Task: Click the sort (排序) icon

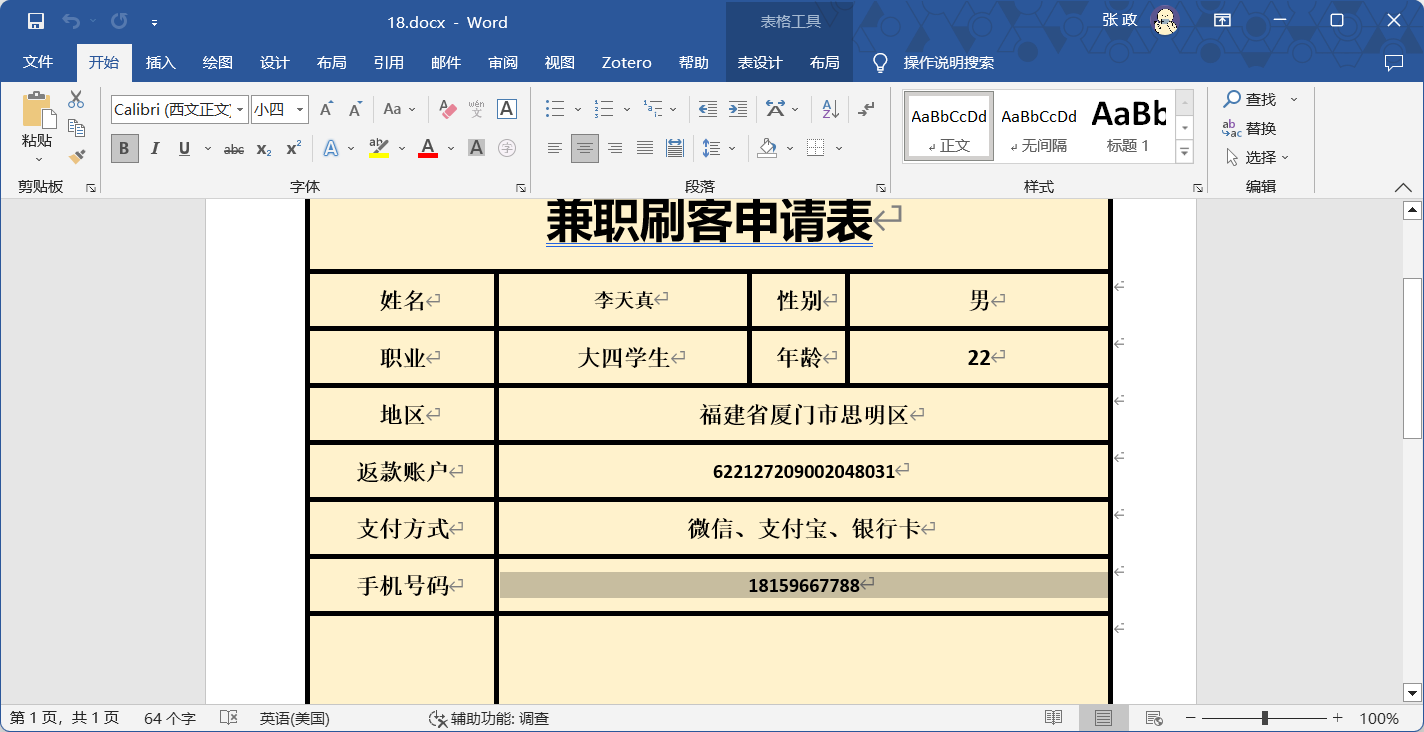Action: coord(828,108)
